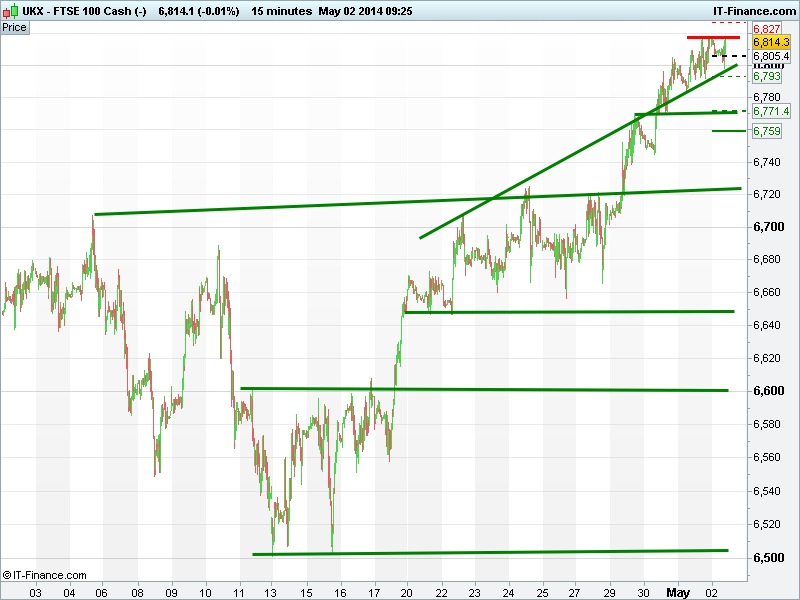Click the IT-Finance.com copyright text at bottom
800x600 pixels.
coord(45,575)
